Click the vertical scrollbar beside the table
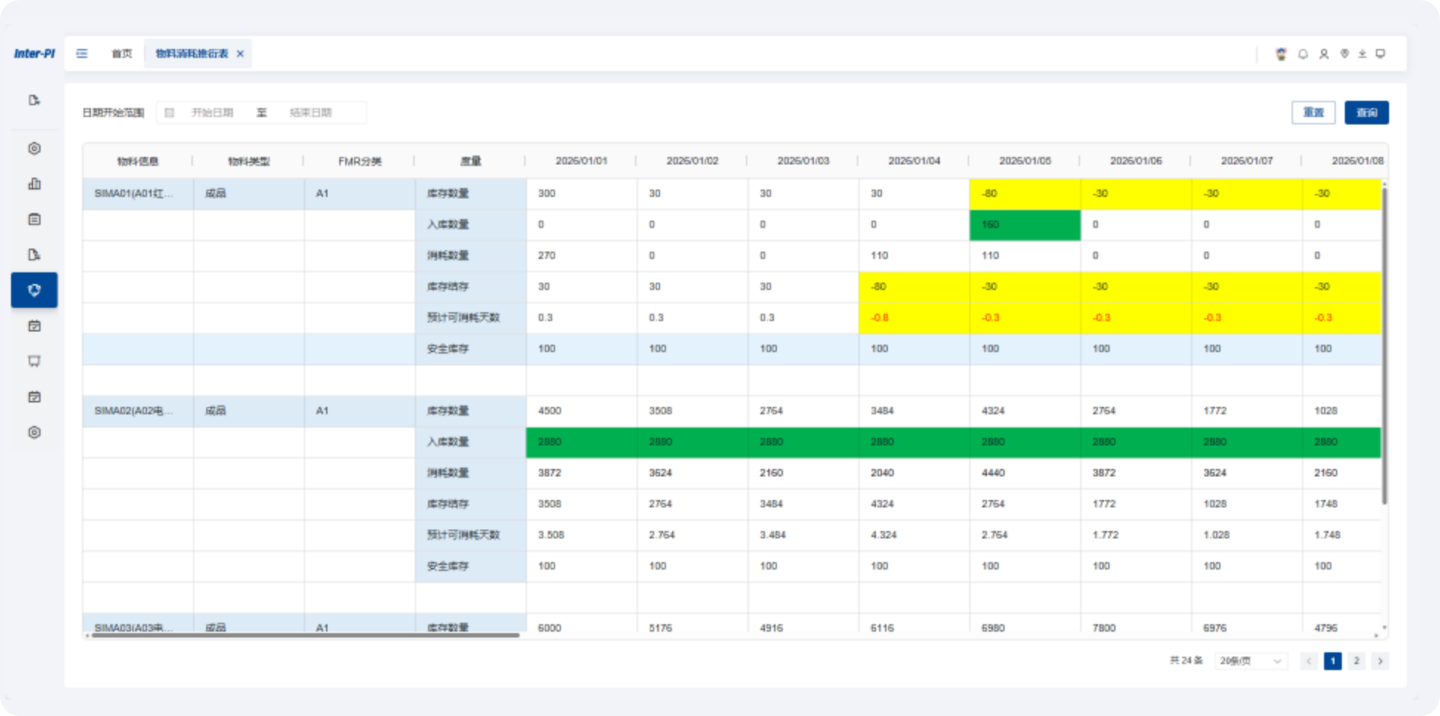 coord(1384,345)
